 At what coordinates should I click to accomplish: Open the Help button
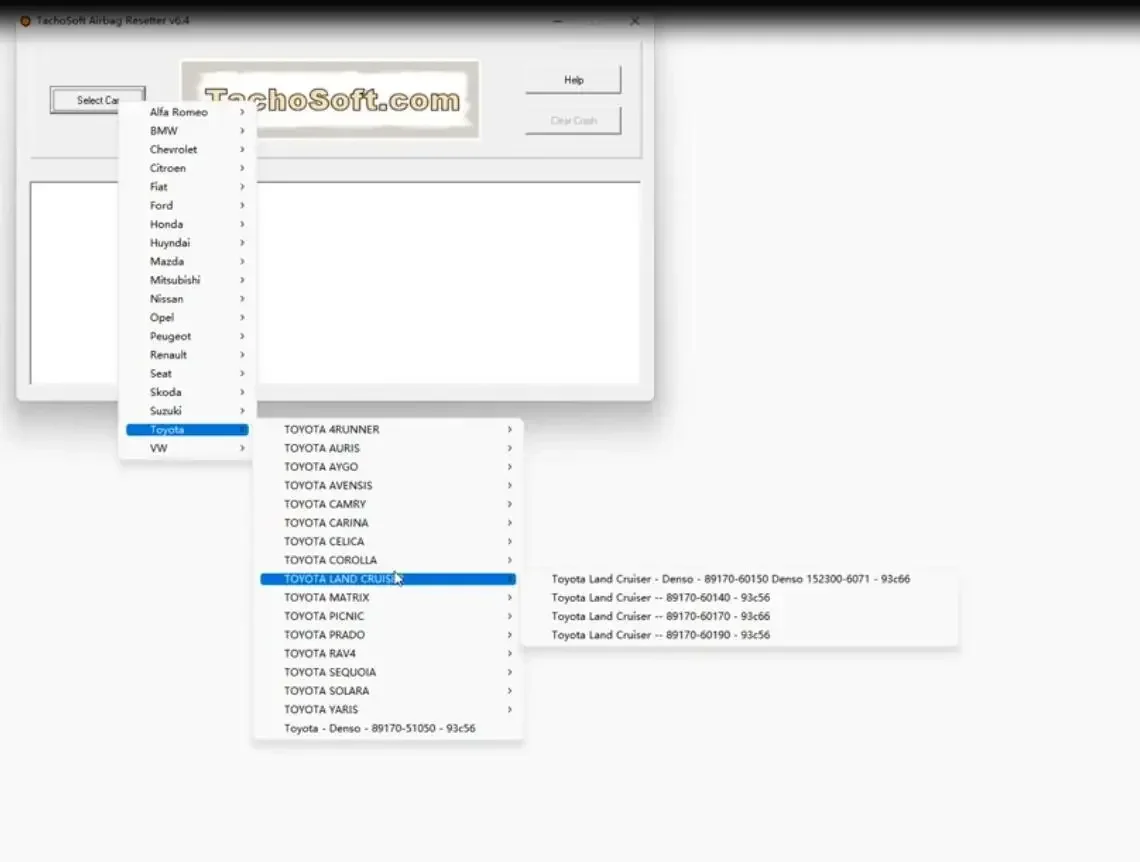(x=573, y=80)
